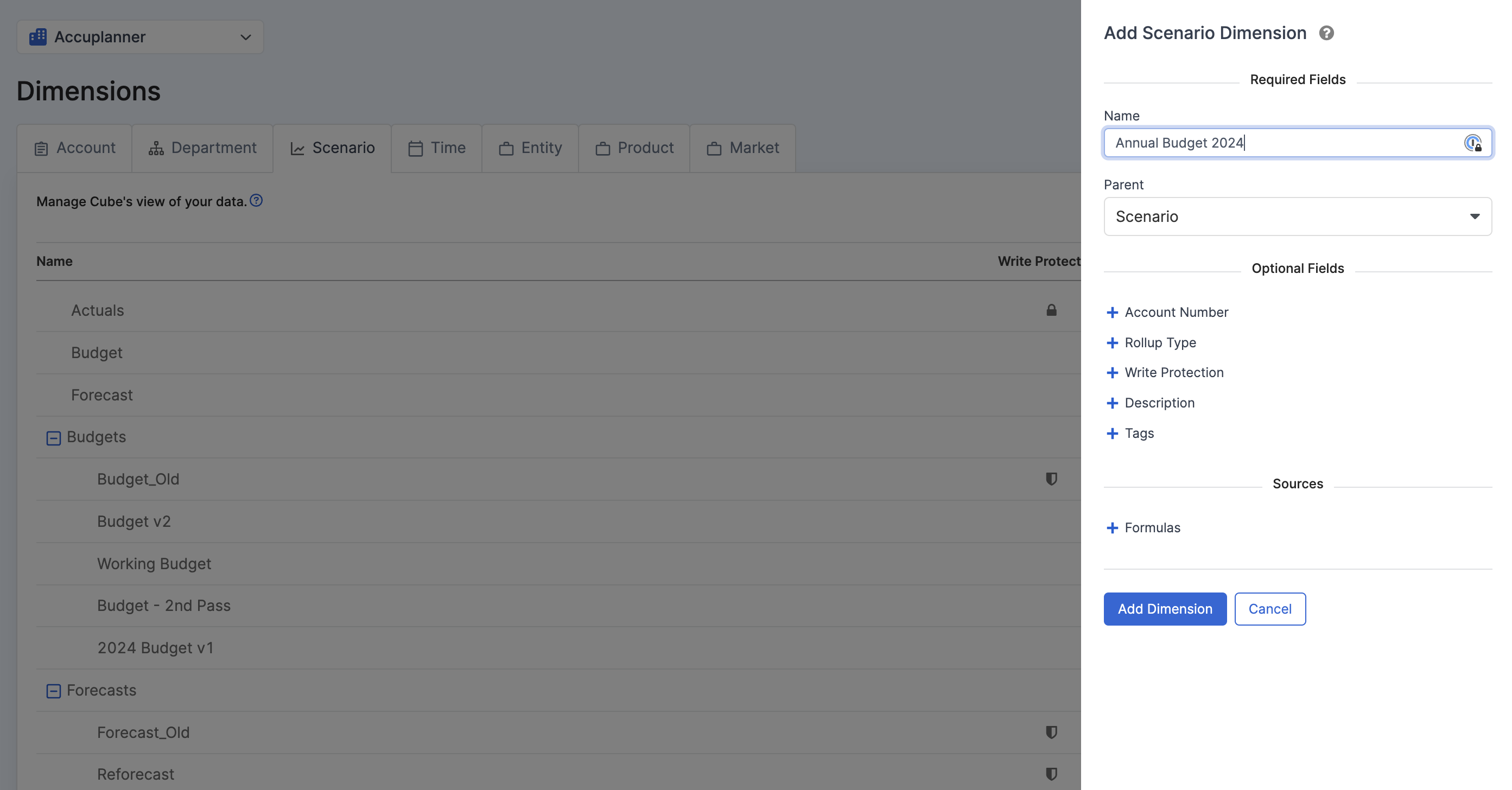Screen dimensions: 1512x790
Task: Click the help icon beside Manage Cube's view
Action: [x=256, y=200]
